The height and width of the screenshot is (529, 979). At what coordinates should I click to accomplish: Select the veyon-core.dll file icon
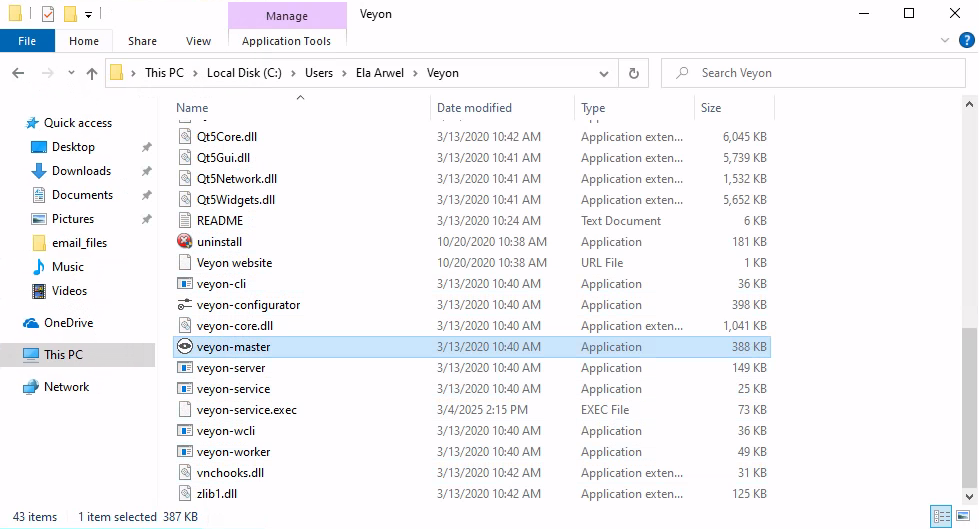click(x=185, y=326)
